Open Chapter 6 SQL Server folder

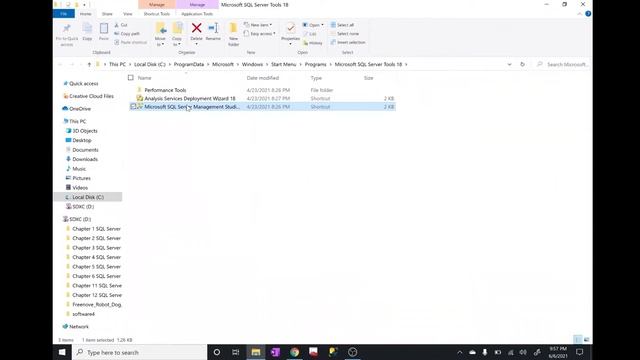point(96,276)
